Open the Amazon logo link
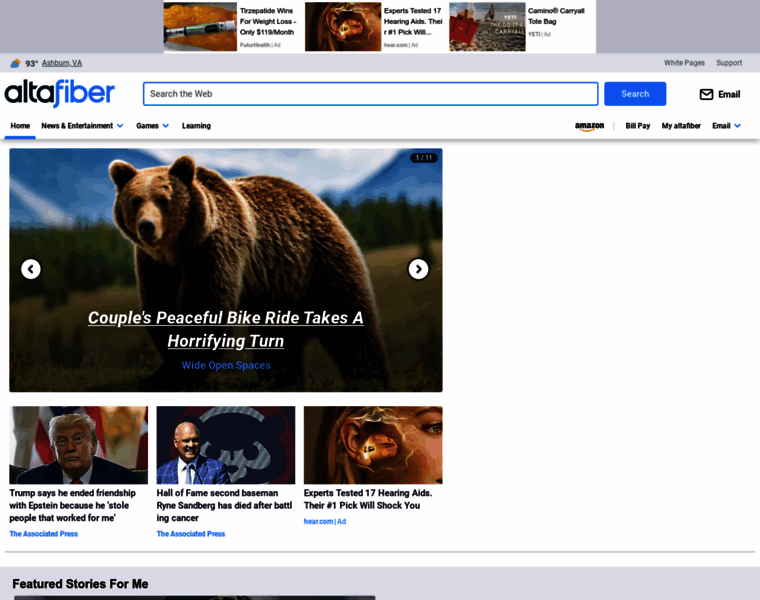Screen dimensions: 760x600 click(589, 126)
